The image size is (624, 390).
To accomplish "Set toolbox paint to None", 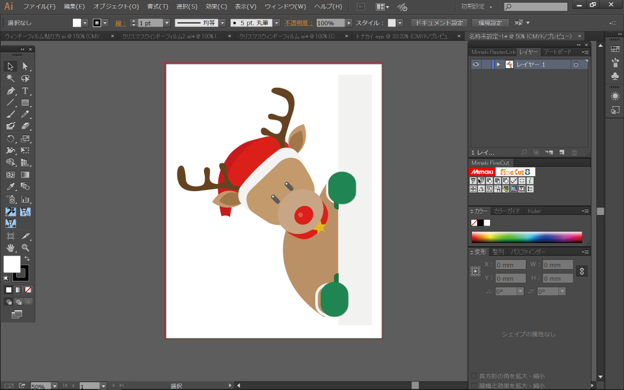I will pyautogui.click(x=28, y=290).
